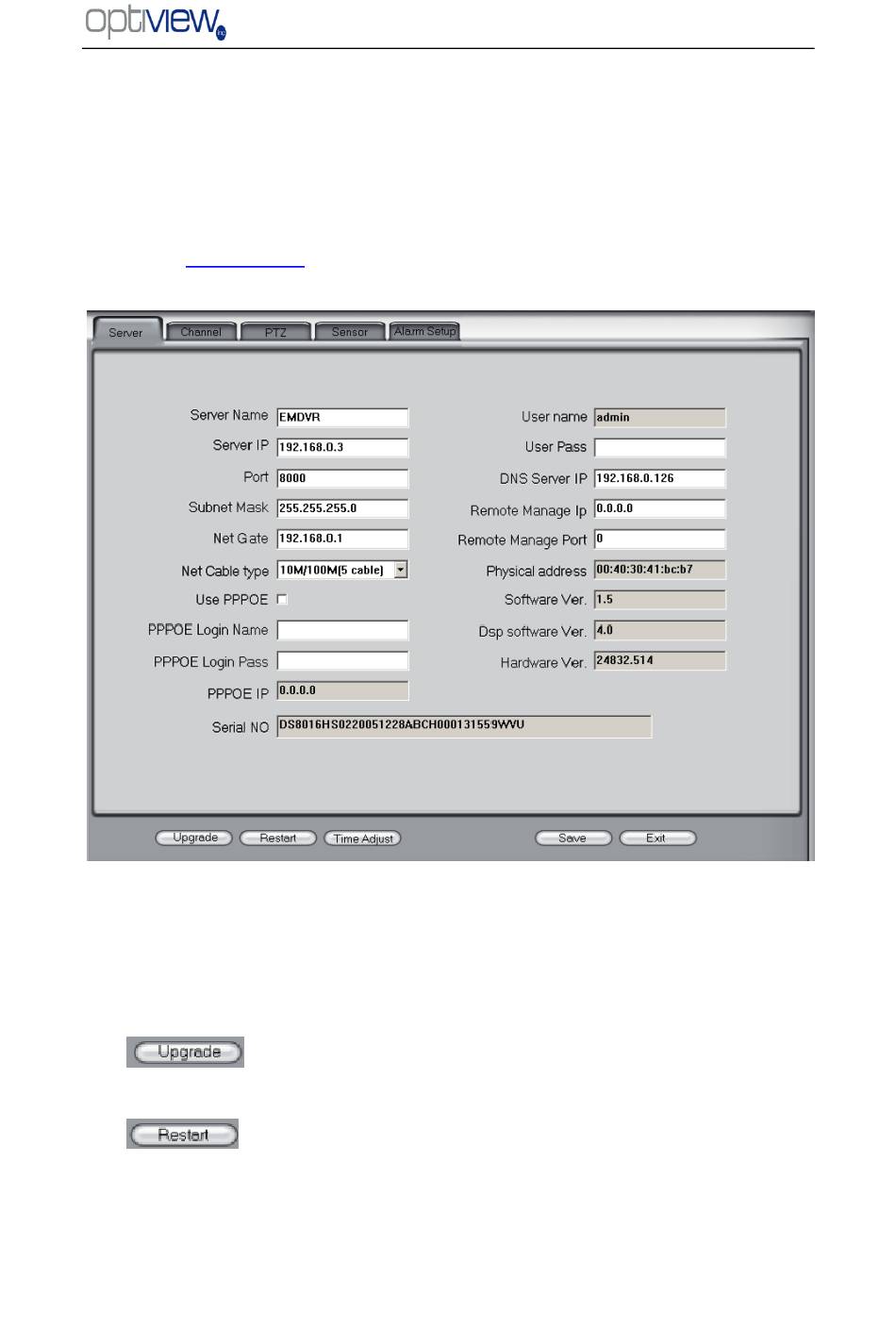Click the Dsp software Ver. field
Image resolution: width=896 pixels, height=1328 pixels.
(660, 630)
